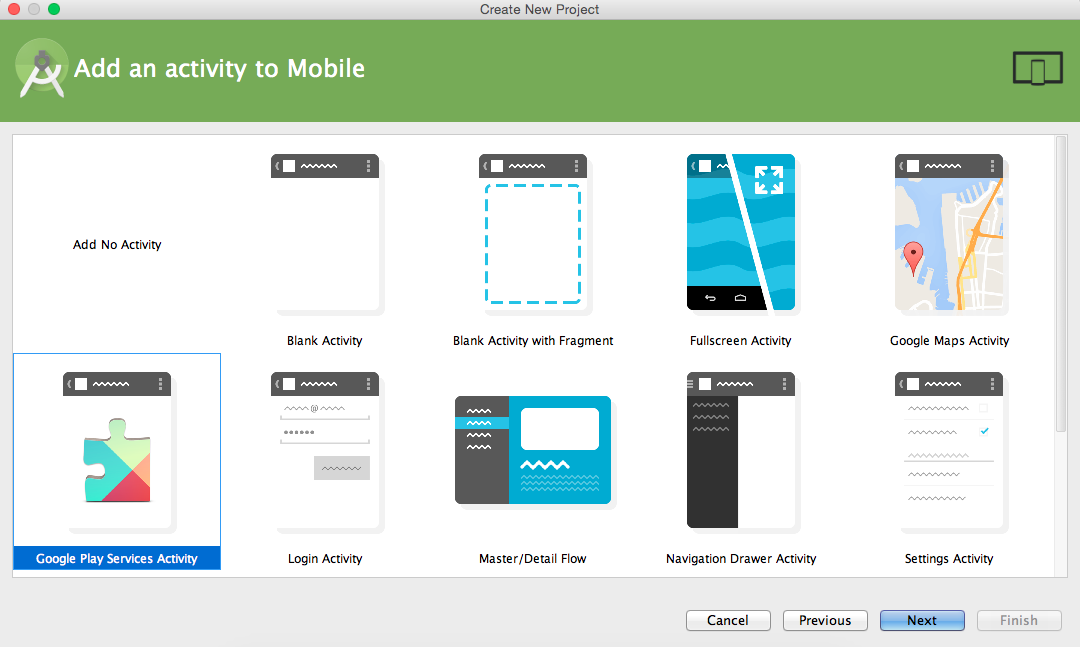
Task: Choose Blank Activity with Fragment thumbnail
Action: (x=533, y=234)
